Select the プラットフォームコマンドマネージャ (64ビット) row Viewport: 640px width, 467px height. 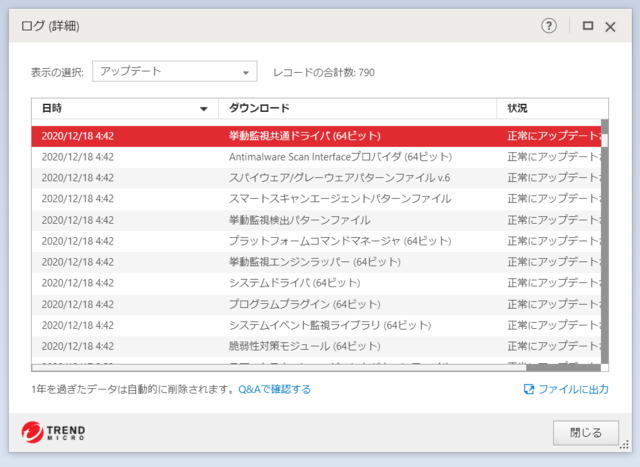[x=316, y=241]
